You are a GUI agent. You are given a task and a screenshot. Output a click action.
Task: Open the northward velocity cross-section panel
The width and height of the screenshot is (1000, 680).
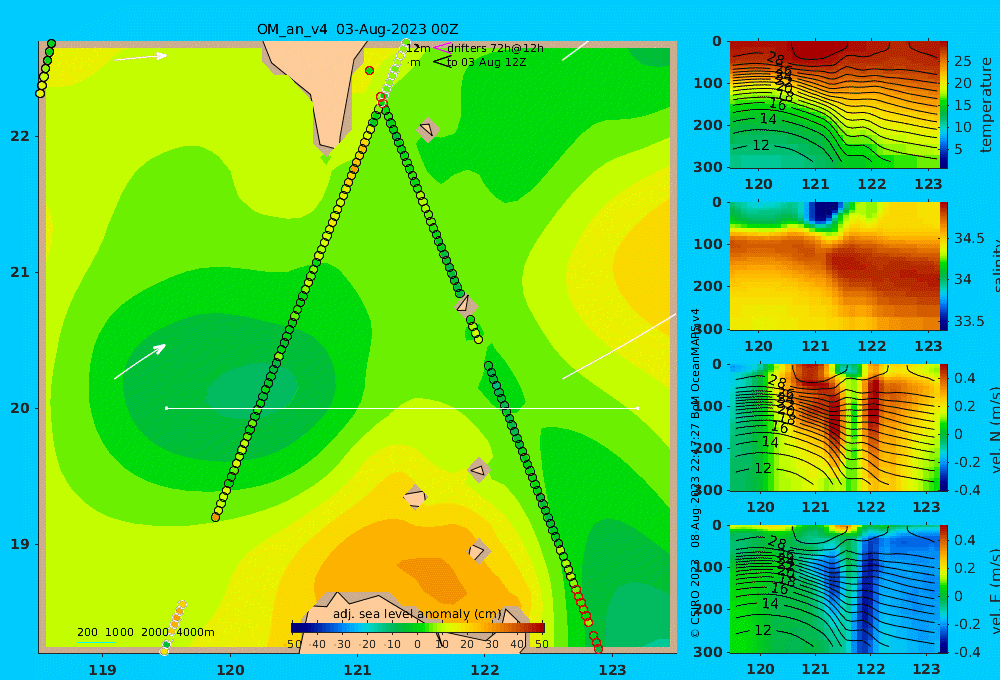tap(834, 427)
